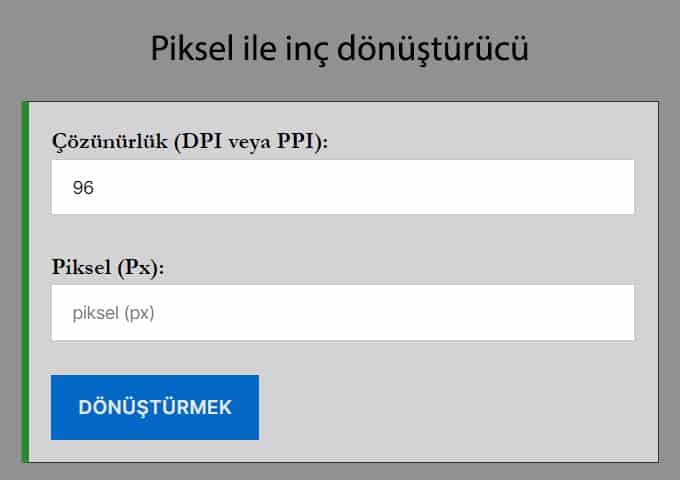
Task: Focus the Çözünürlük resolution input field
Action: point(343,187)
